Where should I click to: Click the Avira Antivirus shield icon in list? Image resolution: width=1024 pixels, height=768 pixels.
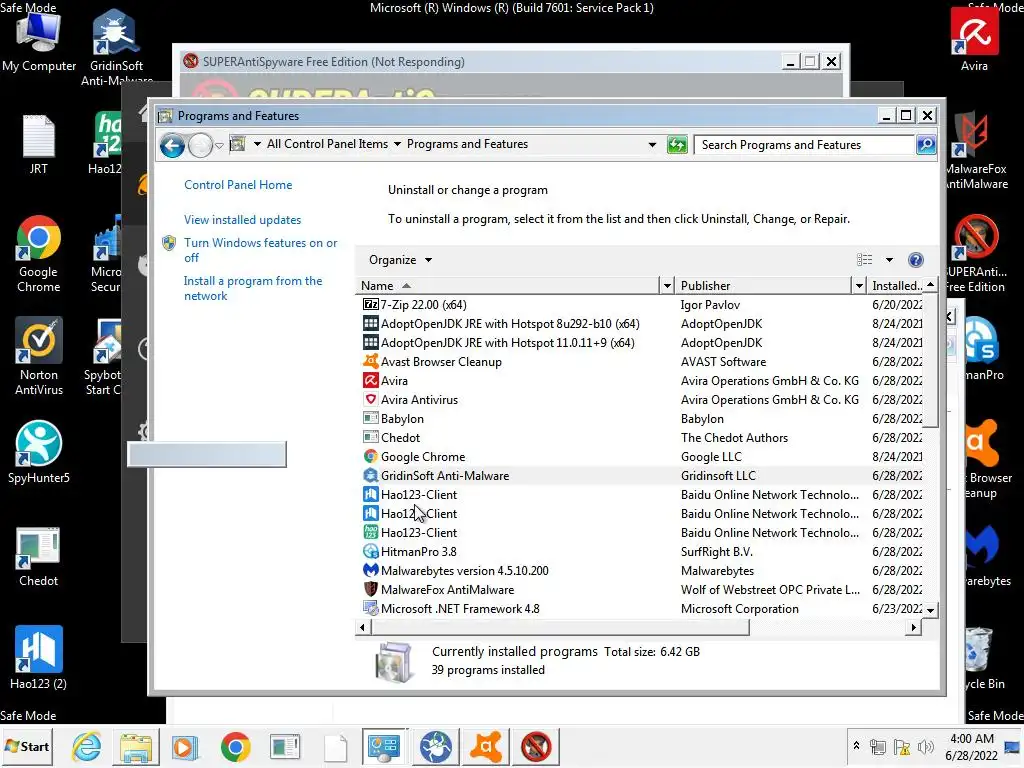pyautogui.click(x=370, y=399)
